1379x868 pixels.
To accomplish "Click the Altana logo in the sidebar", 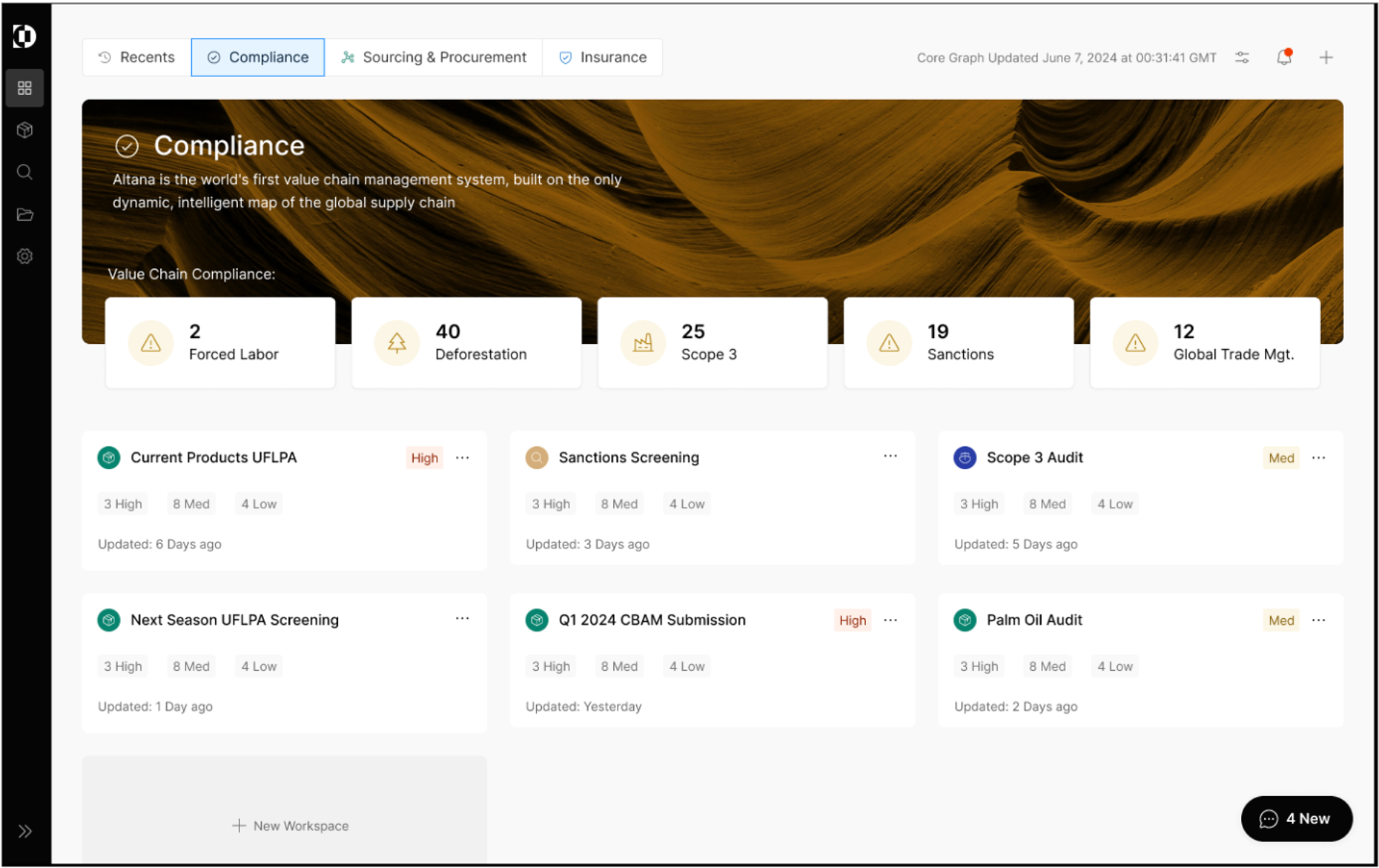I will click(24, 36).
